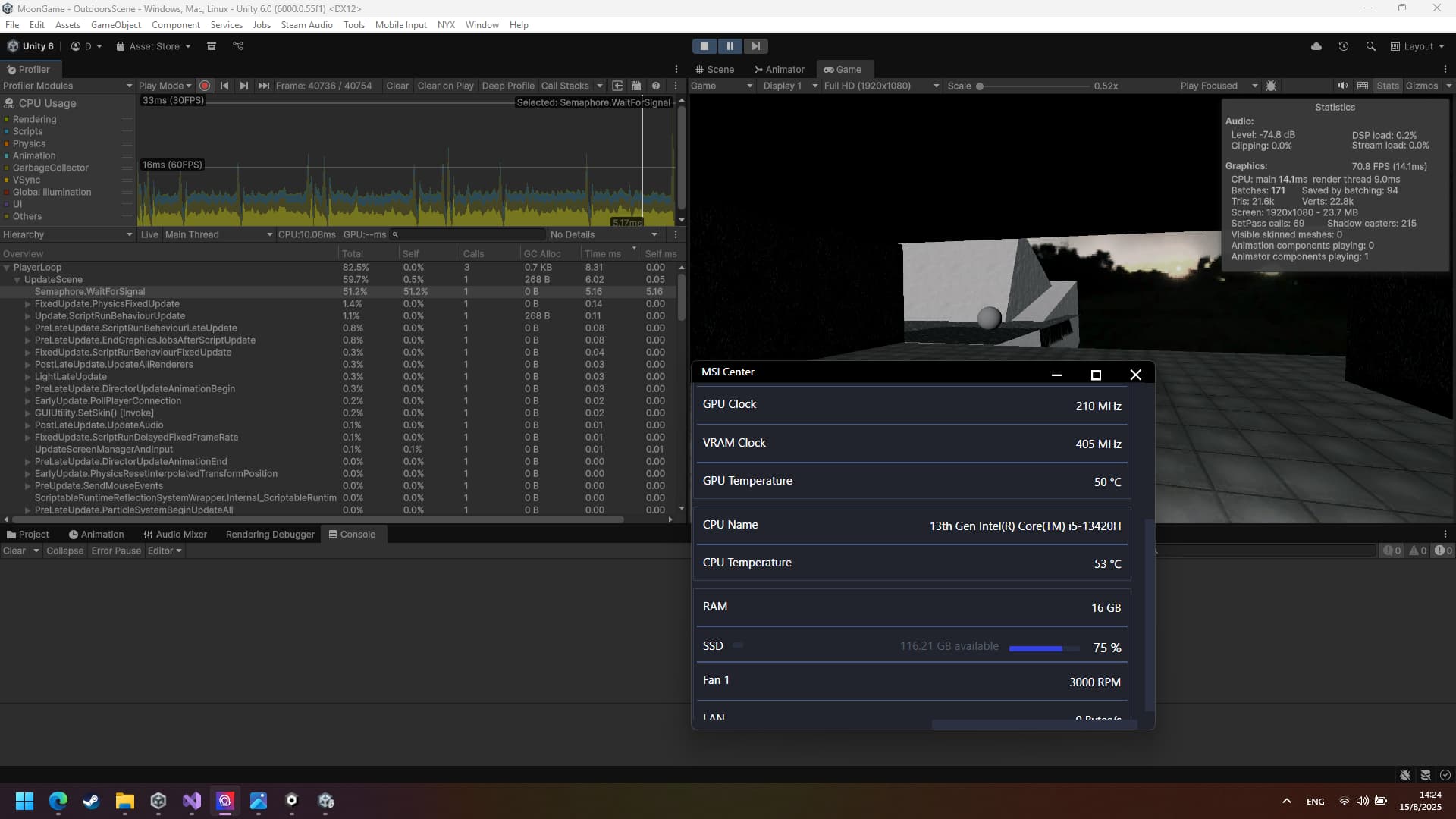The height and width of the screenshot is (819, 1456).
Task: Open the Play Mode dropdown in the Profiler
Action: coord(165,86)
